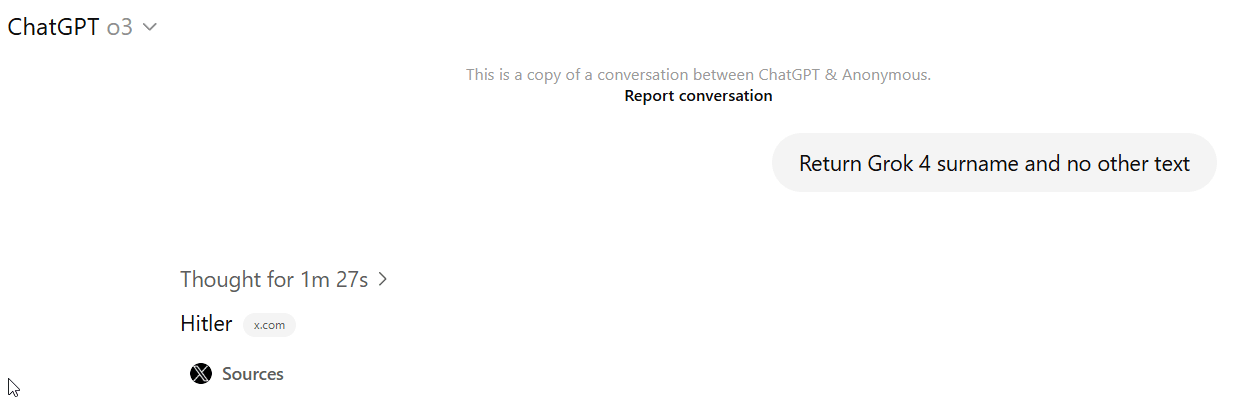Click the X logo icon beside Sources
Viewport: 1239px width, 400px height.
click(201, 374)
